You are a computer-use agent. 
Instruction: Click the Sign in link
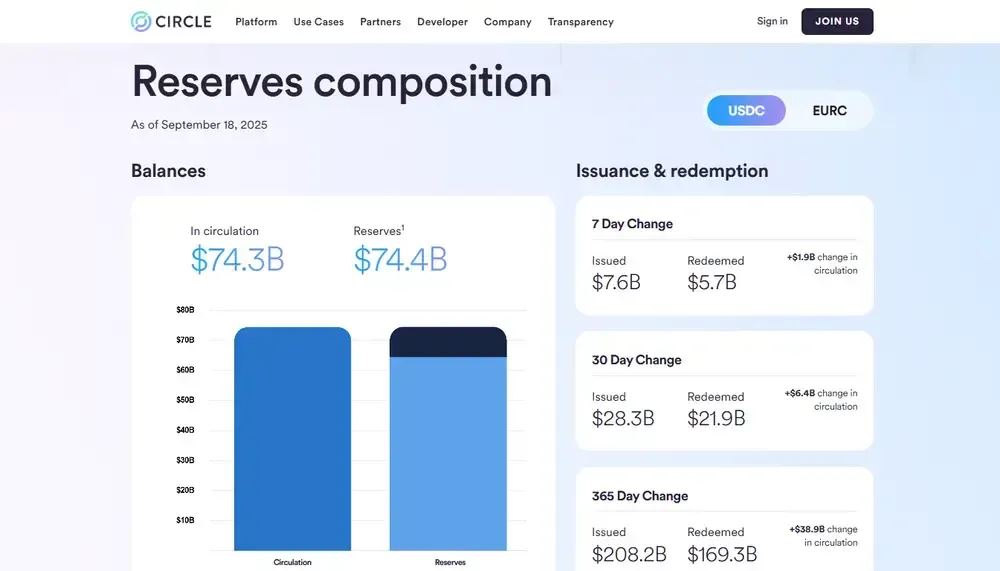772,21
